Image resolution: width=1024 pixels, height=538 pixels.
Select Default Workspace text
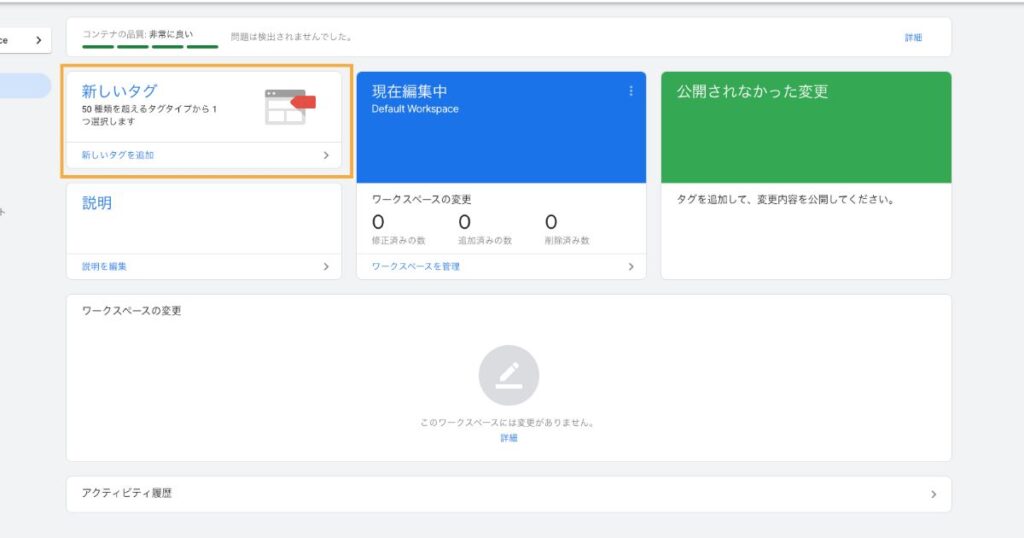pyautogui.click(x=415, y=109)
